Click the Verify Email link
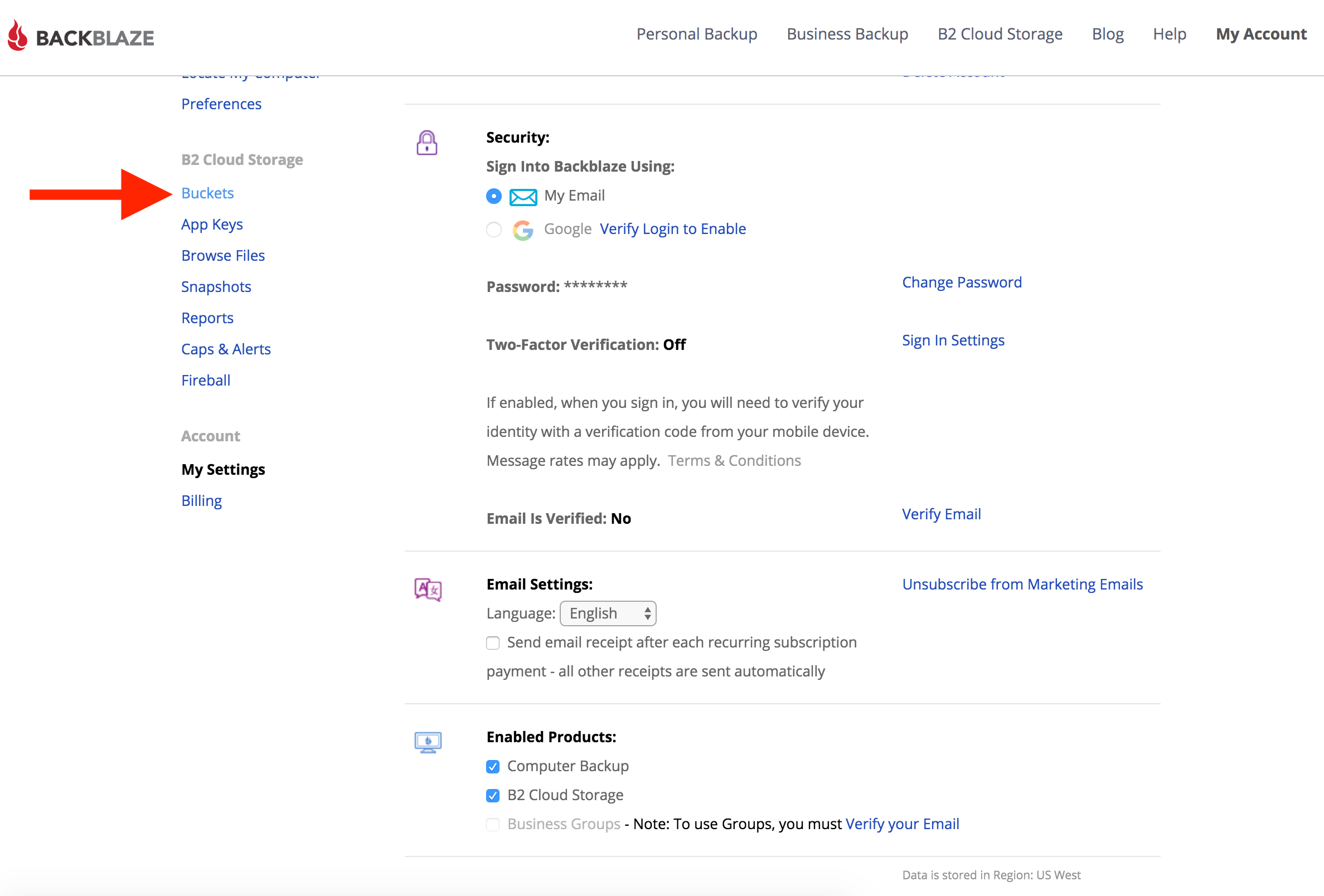 pos(941,514)
